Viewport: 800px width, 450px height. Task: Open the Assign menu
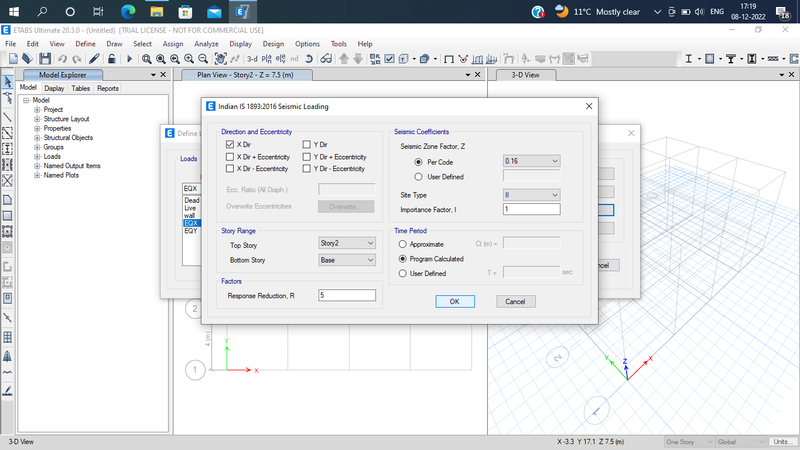[173, 44]
